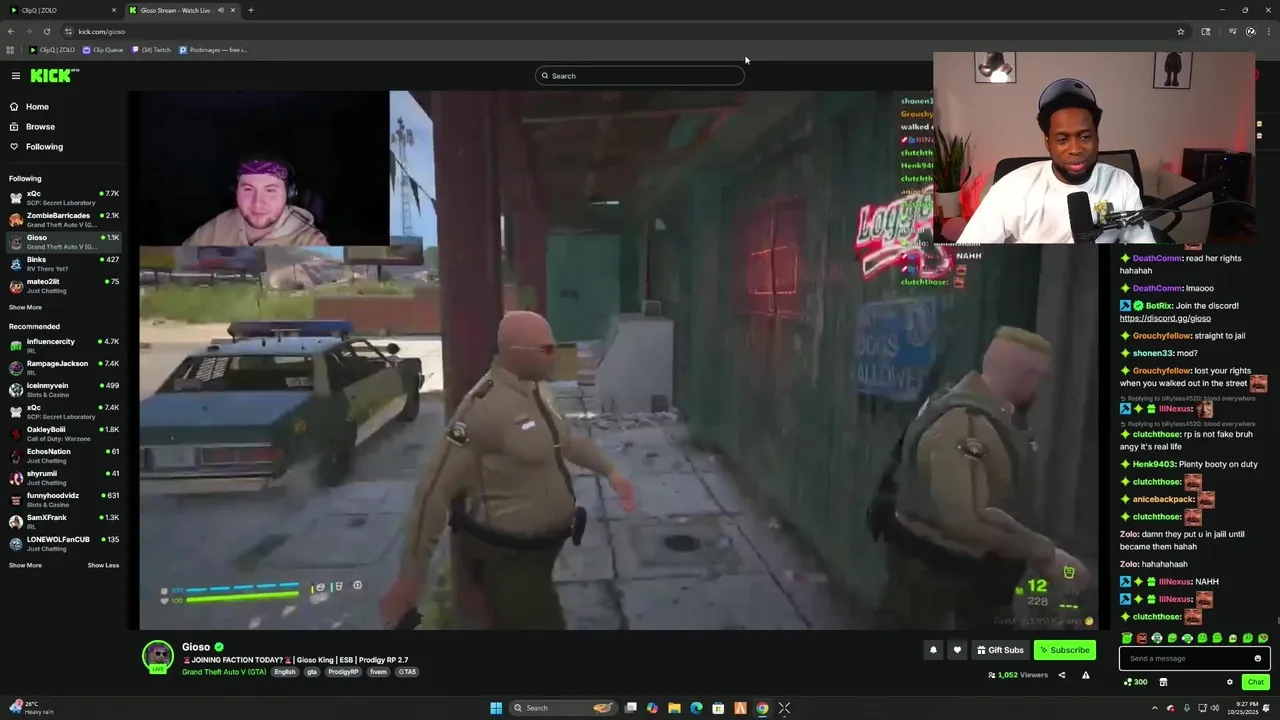
Task: Open mateo2lit channel in Following
Action: click(64, 286)
